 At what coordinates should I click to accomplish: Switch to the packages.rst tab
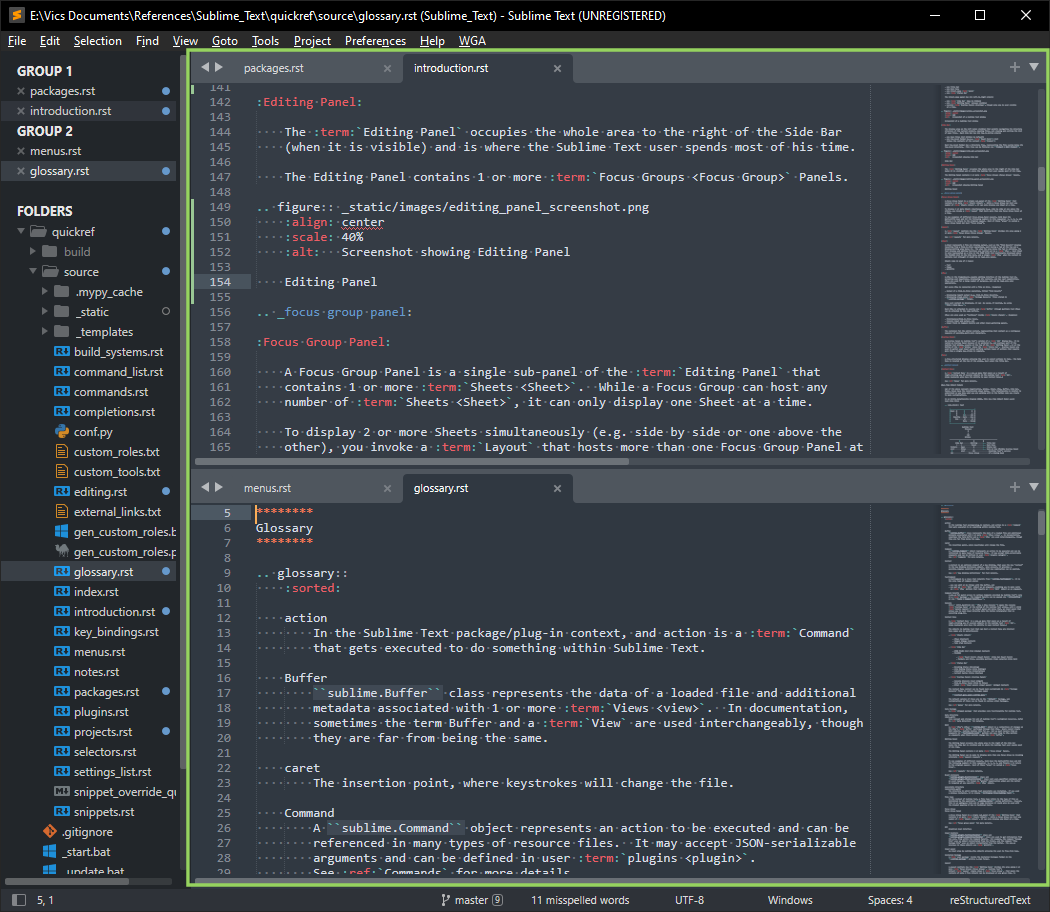[x=273, y=69]
